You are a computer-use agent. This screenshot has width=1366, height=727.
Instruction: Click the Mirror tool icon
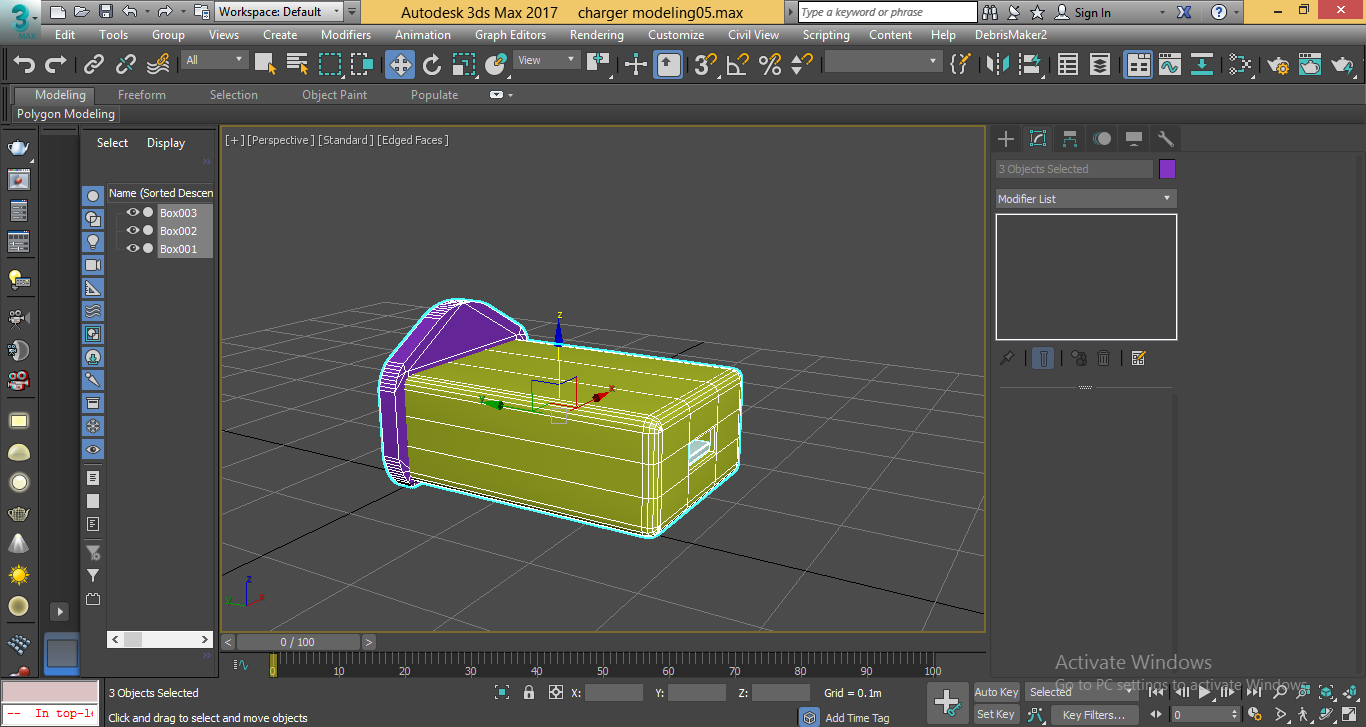[998, 65]
